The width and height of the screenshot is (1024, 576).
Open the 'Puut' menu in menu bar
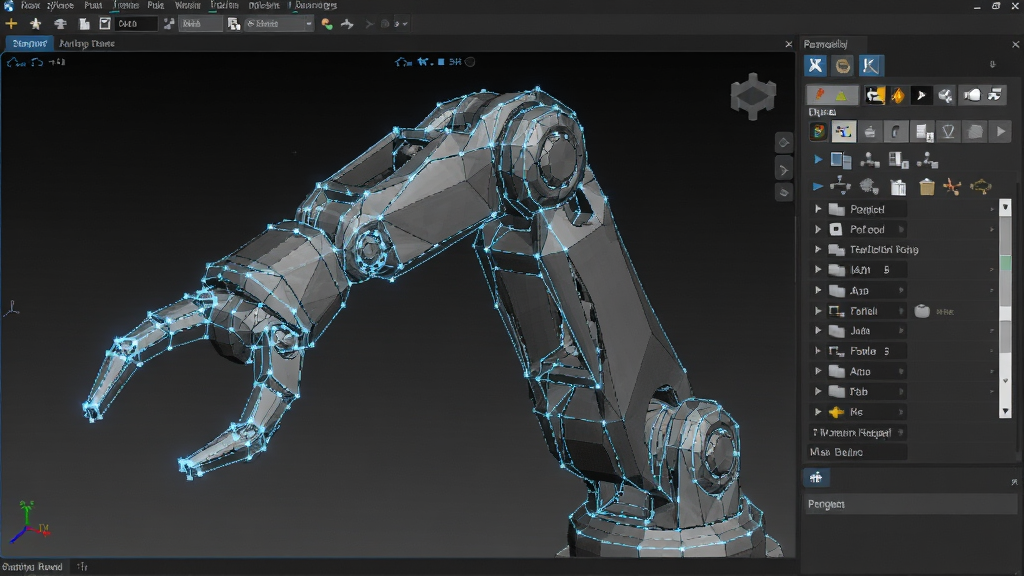[93, 5]
